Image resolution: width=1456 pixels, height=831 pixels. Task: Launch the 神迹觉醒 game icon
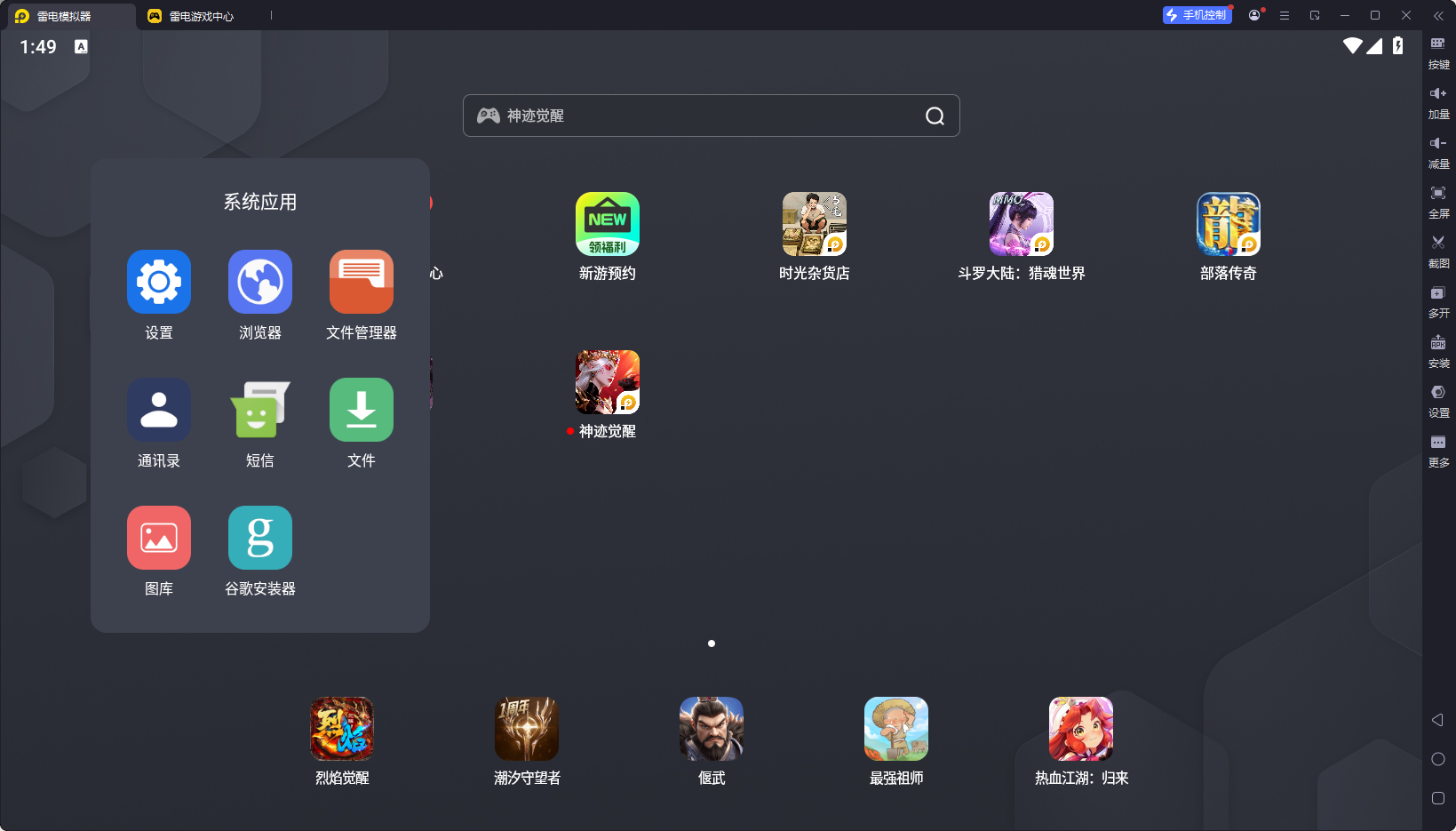(608, 382)
